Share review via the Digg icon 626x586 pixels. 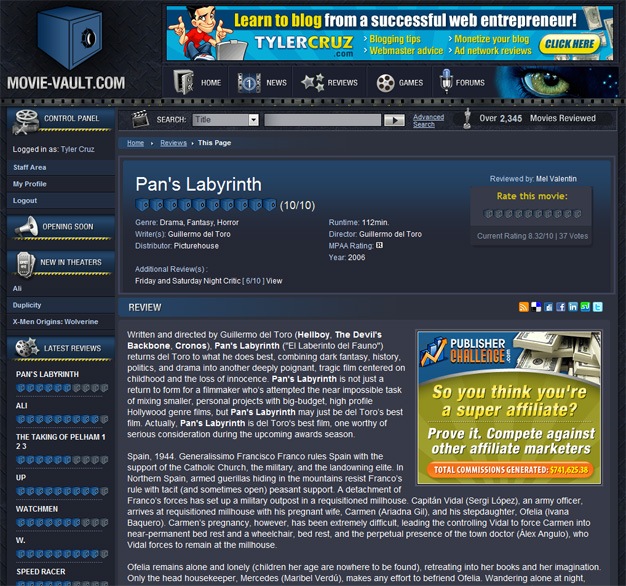548,307
